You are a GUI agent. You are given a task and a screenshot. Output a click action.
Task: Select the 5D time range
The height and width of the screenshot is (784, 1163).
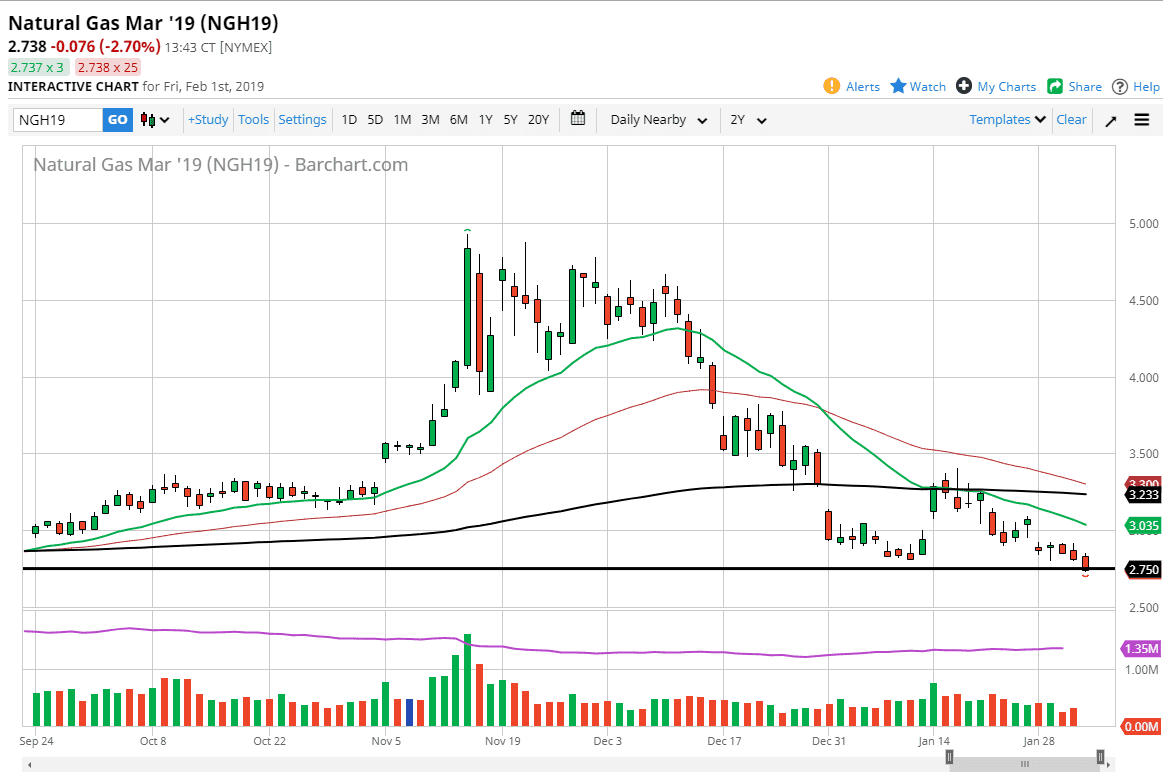click(375, 119)
